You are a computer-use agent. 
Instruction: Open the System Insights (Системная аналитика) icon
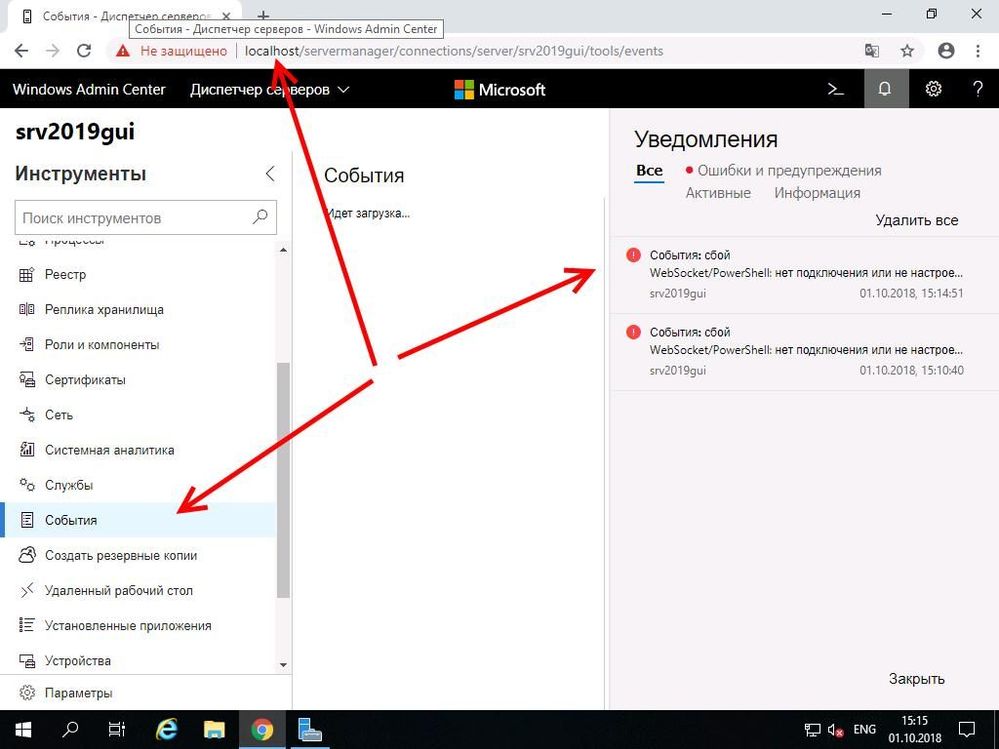point(26,450)
